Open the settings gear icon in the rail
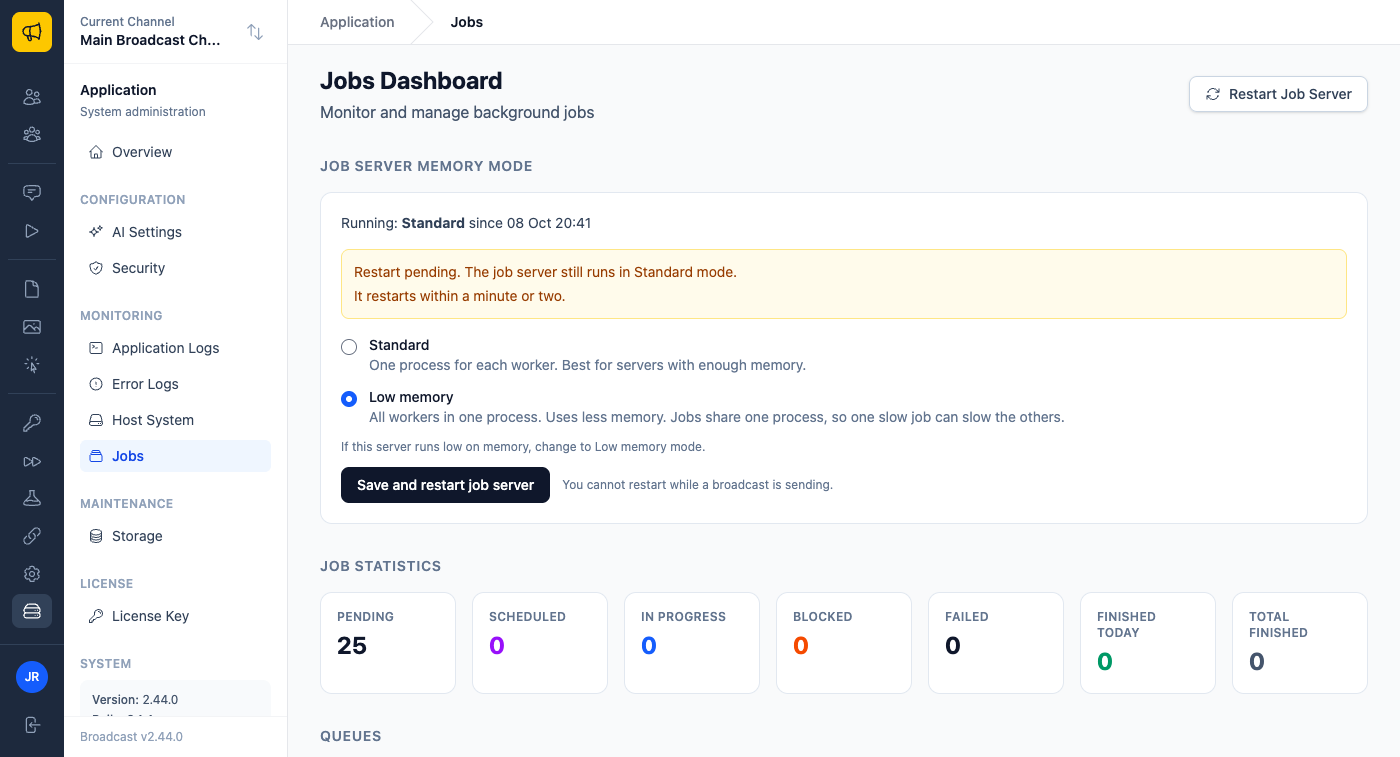The width and height of the screenshot is (1400, 757). coord(32,574)
